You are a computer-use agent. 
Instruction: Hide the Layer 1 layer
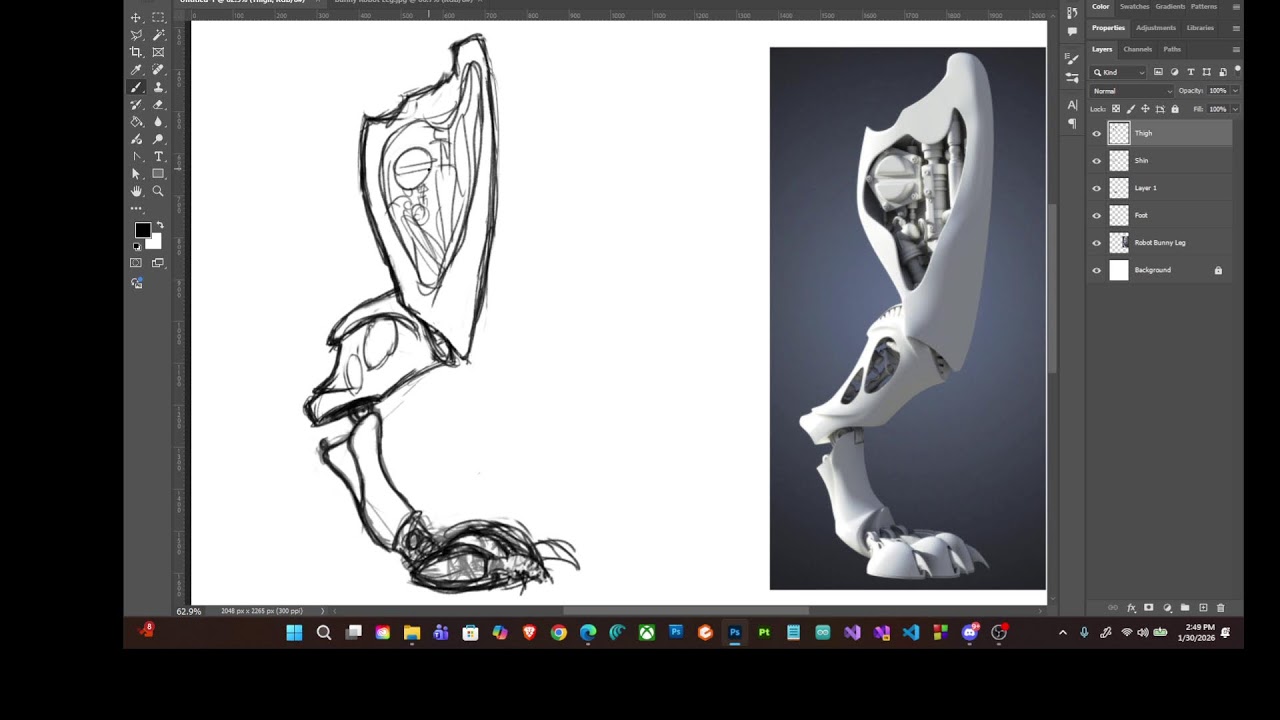[x=1097, y=188]
